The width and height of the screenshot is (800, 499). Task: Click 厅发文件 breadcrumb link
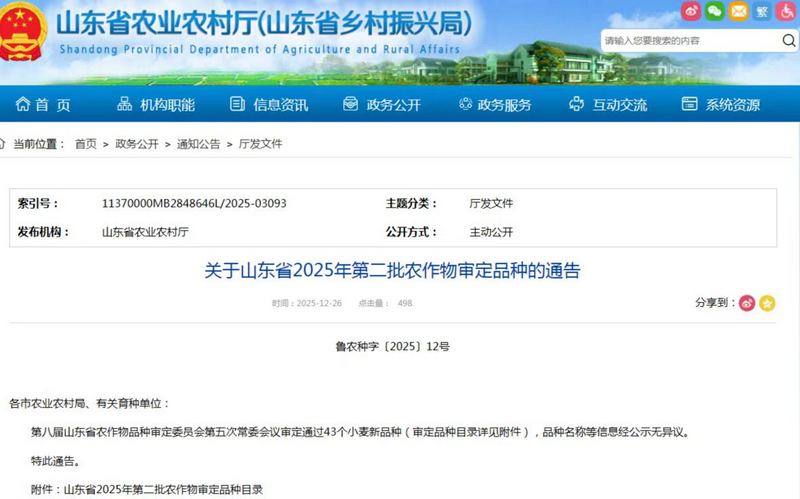[260, 144]
